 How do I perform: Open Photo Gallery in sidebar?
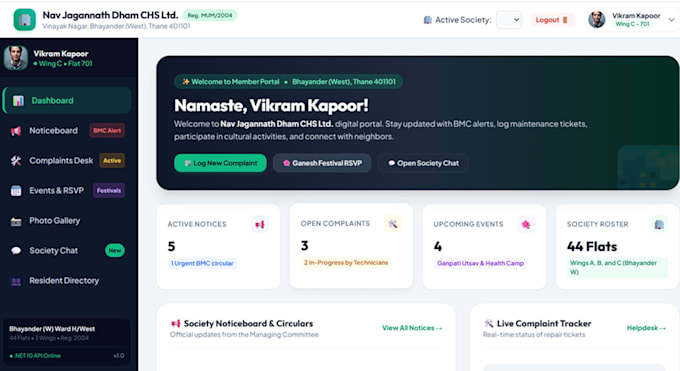pyautogui.click(x=67, y=221)
